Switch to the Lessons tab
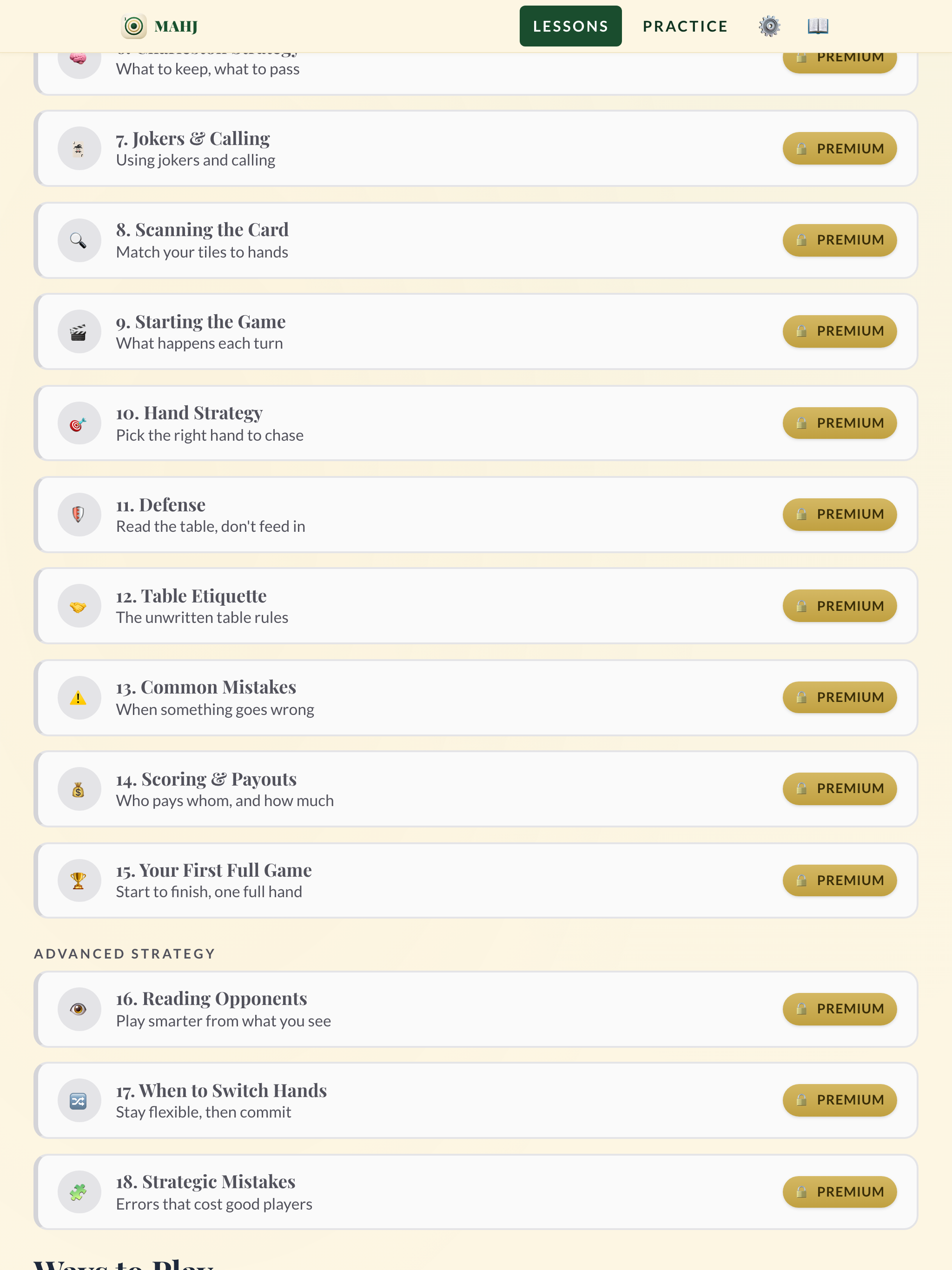The height and width of the screenshot is (1270, 952). [570, 26]
